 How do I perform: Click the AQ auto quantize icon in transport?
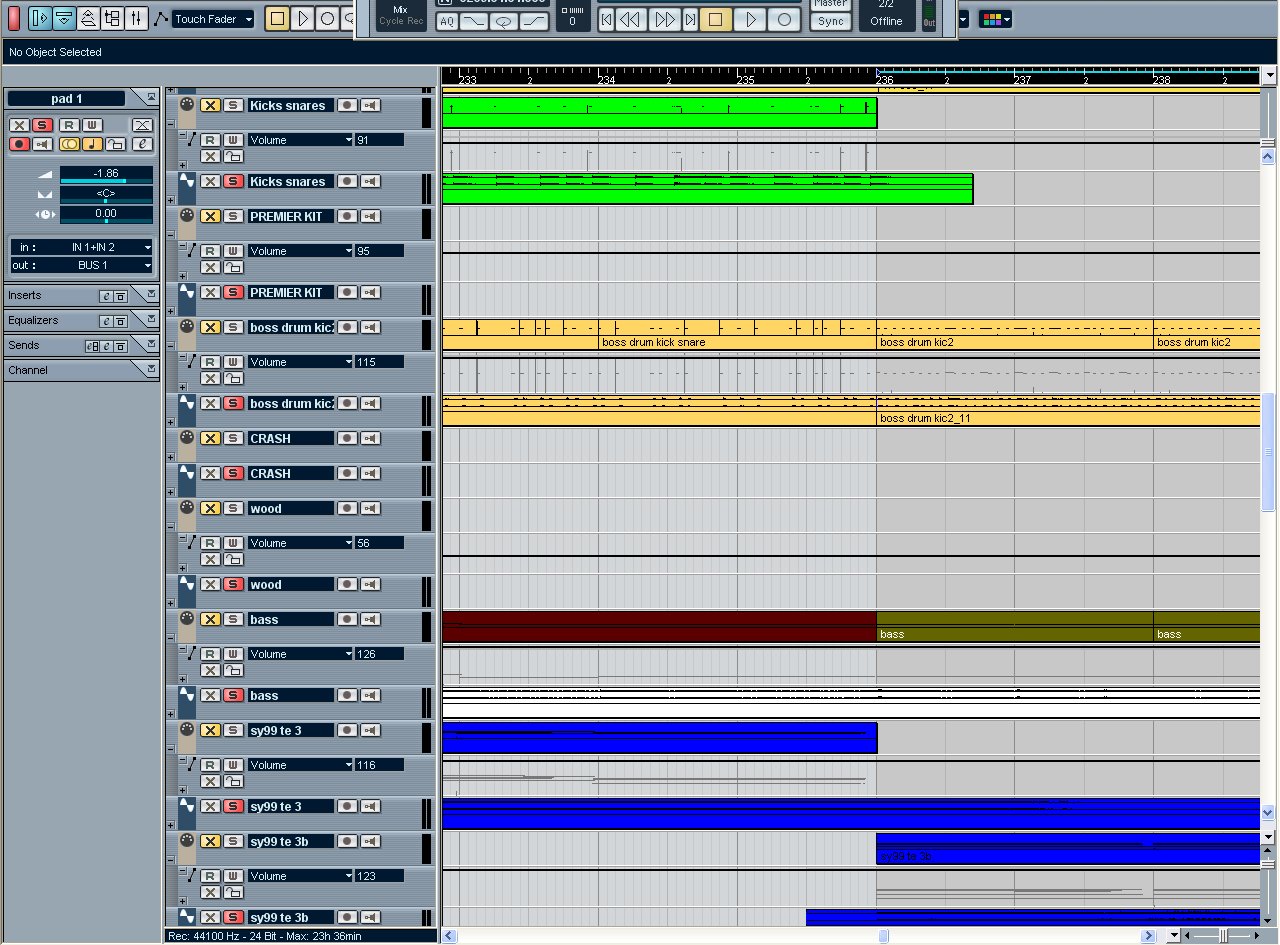pos(446,21)
